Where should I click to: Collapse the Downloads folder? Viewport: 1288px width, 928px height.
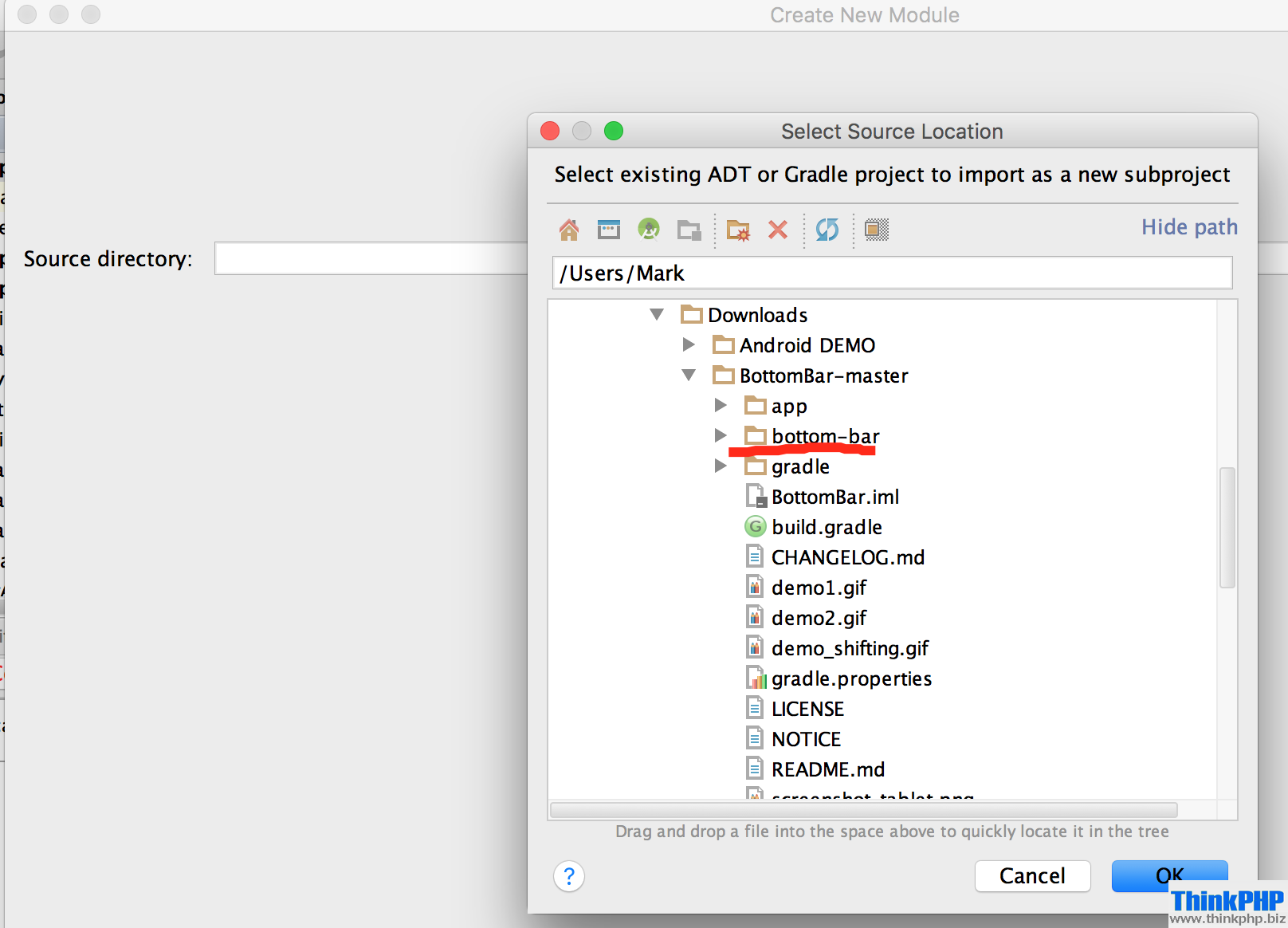click(x=657, y=314)
